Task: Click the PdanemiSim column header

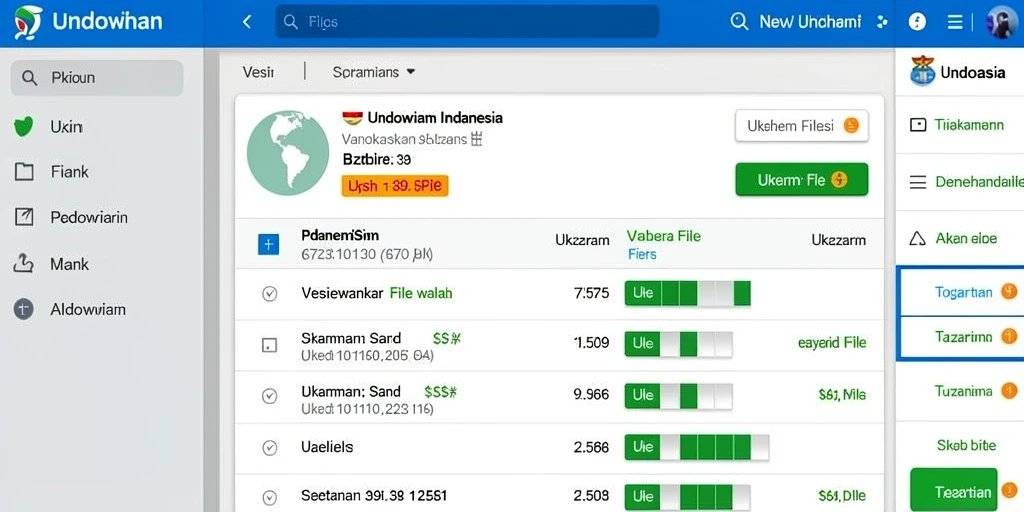Action: 340,235
